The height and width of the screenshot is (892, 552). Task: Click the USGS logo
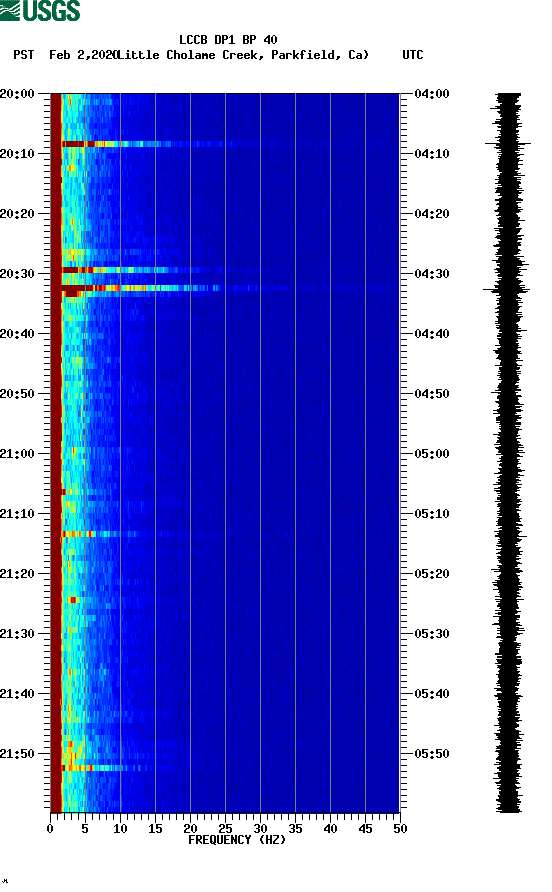point(40,11)
